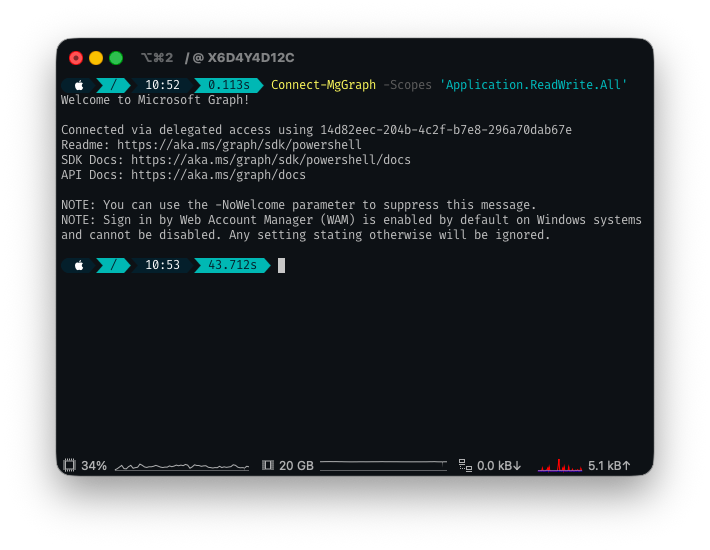Image resolution: width=710 pixels, height=550 pixels.
Task: Click the CPU usage sparkline graph
Action: pos(181,465)
